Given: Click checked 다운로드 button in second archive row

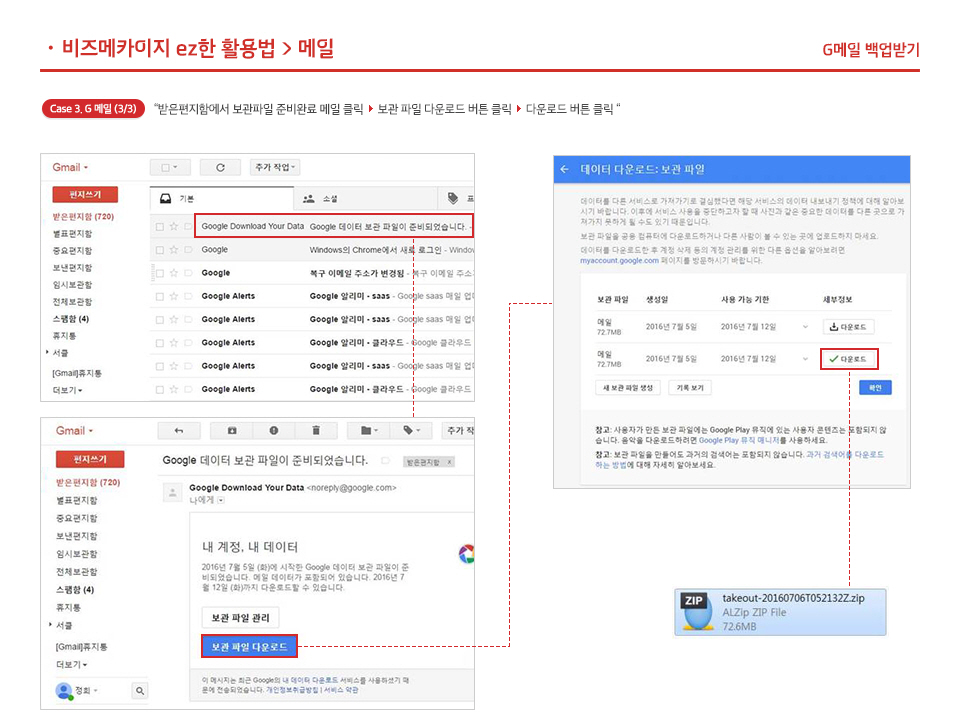Looking at the screenshot, I should pyautogui.click(x=849, y=359).
